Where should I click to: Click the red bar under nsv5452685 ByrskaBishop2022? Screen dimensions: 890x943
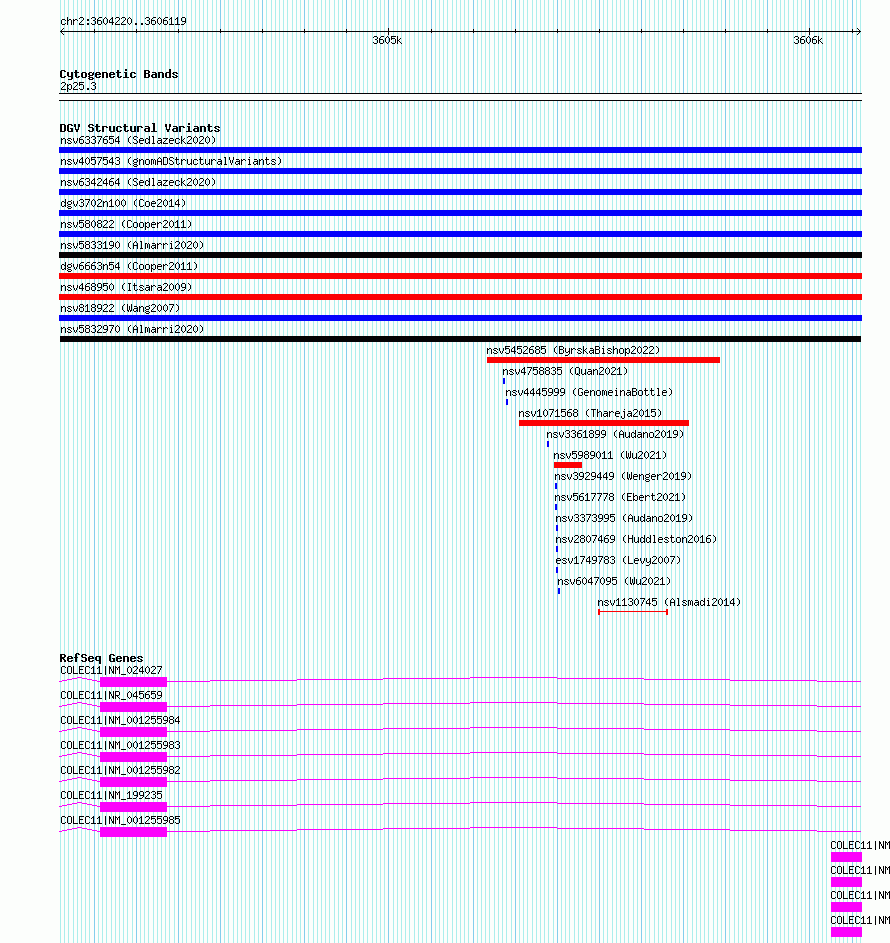(603, 360)
